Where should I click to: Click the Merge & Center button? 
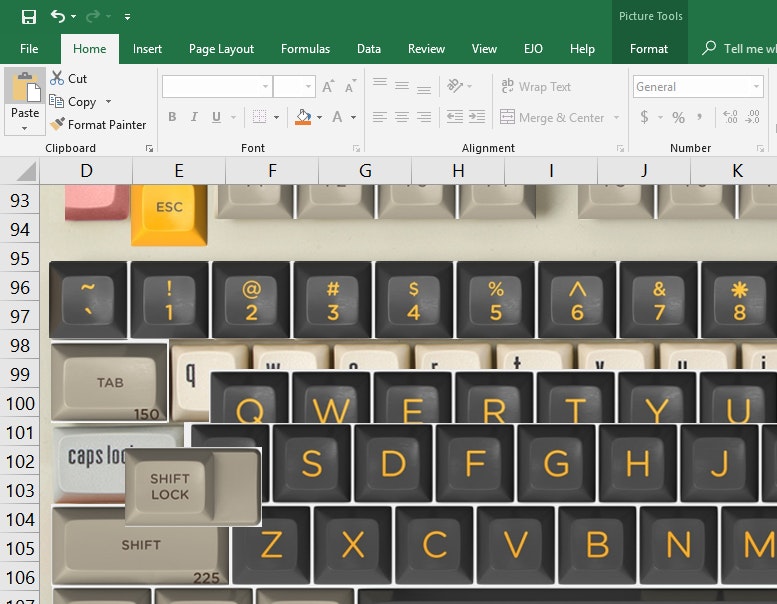click(x=552, y=118)
